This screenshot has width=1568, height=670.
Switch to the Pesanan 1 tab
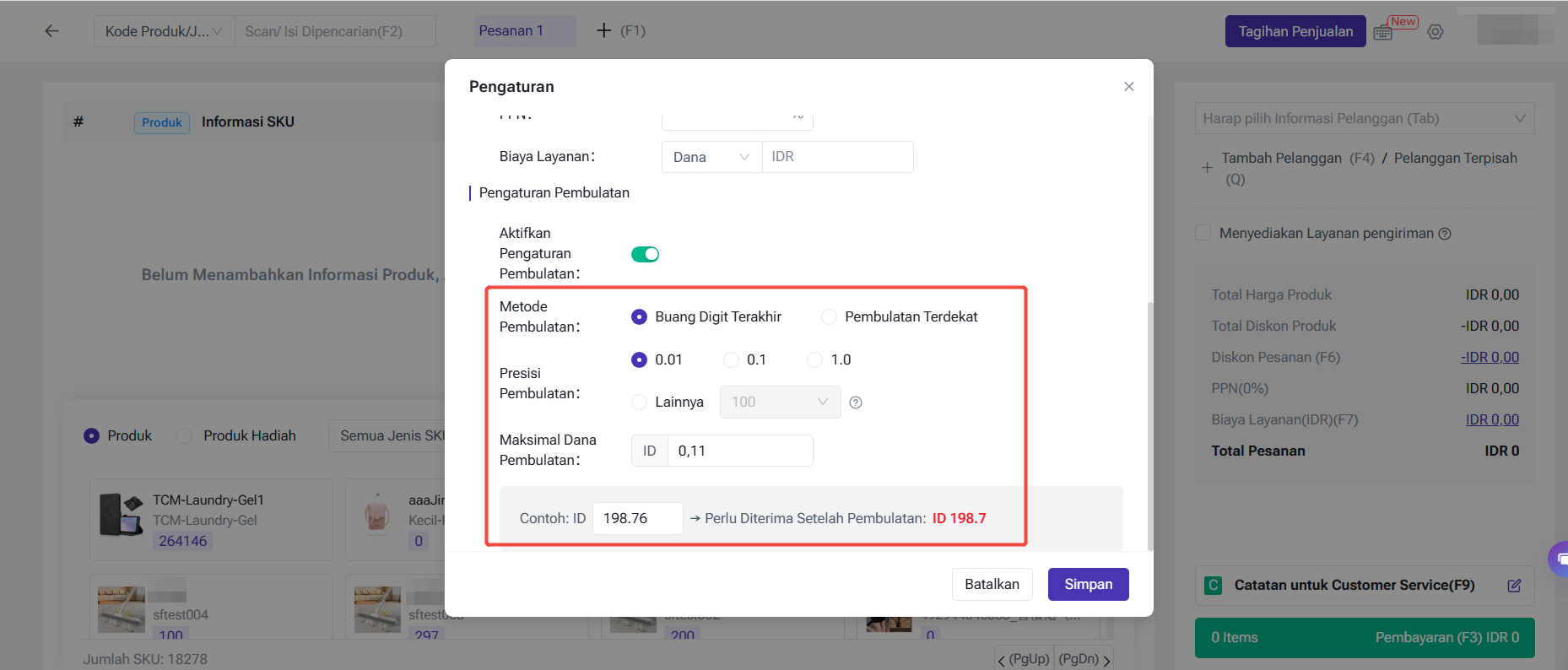coord(511,31)
